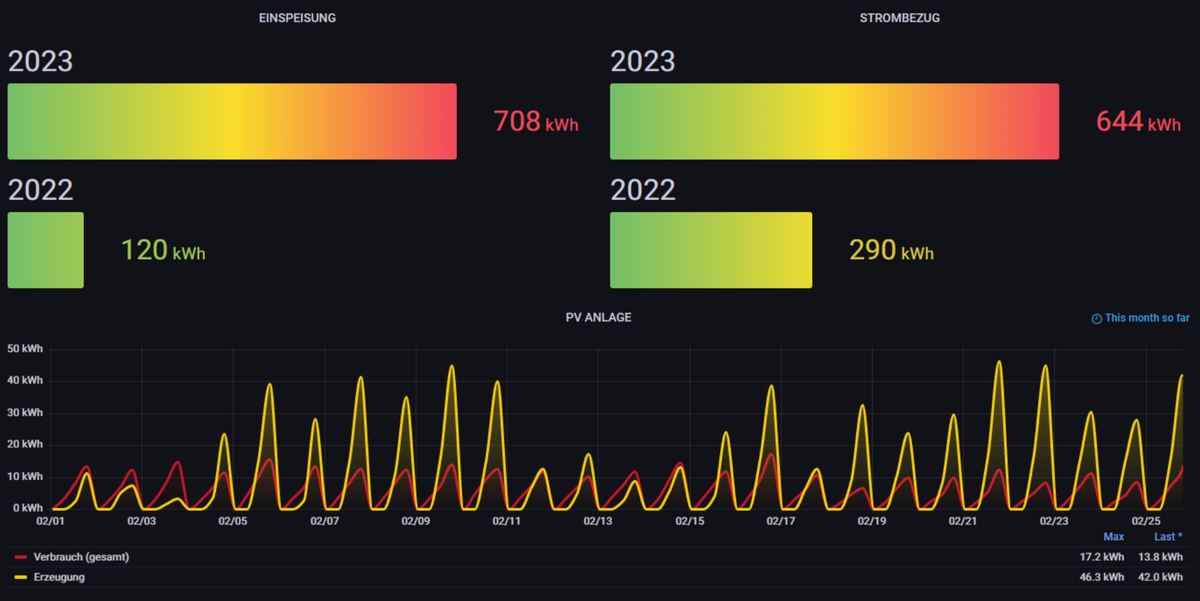Click the 46.3 kWh max value

pos(1103,577)
